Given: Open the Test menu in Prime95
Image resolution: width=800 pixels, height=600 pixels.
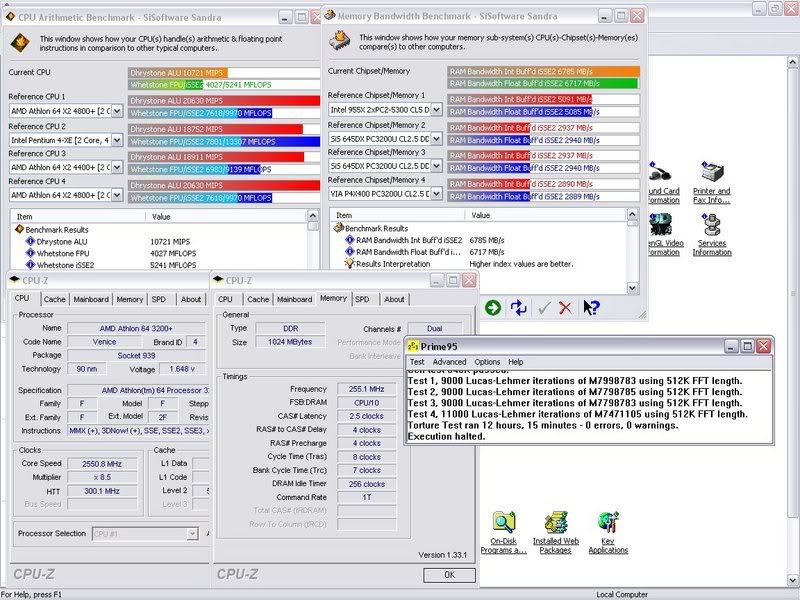Looking at the screenshot, I should [x=417, y=362].
